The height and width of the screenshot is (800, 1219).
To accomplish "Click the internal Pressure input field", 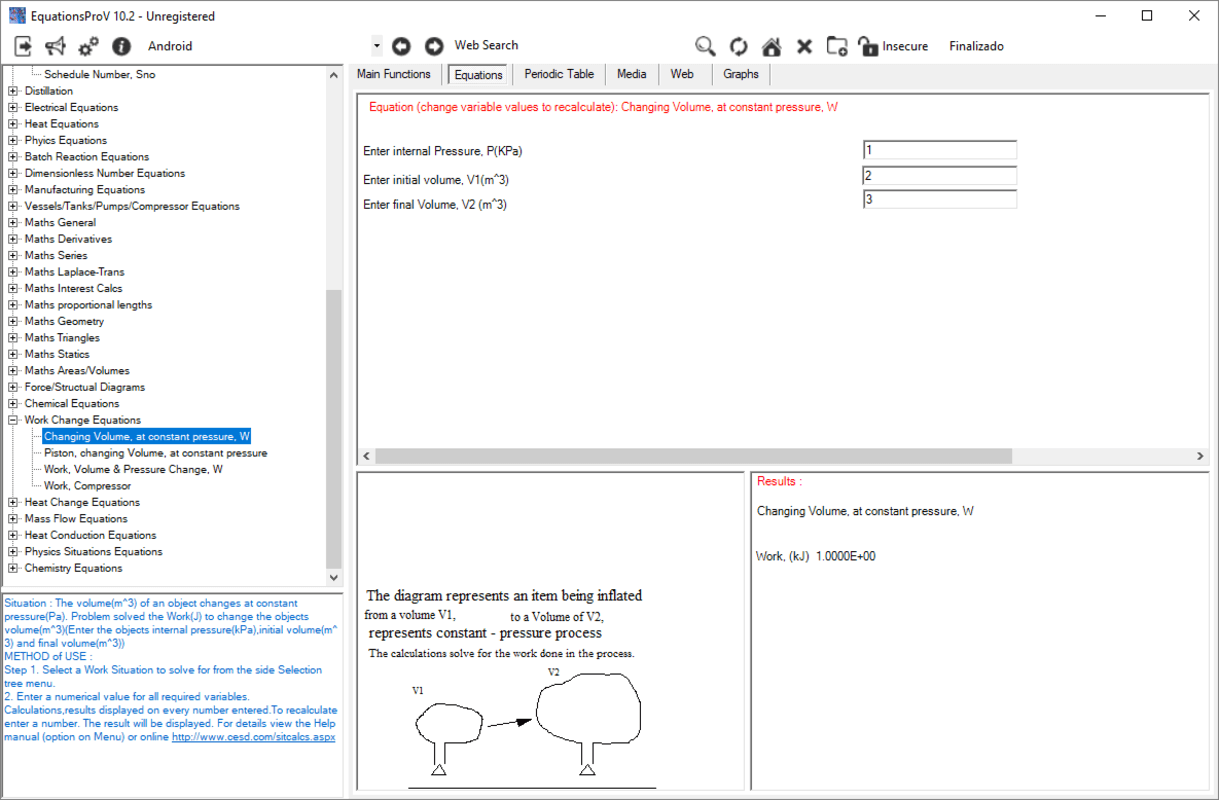I will (x=939, y=150).
